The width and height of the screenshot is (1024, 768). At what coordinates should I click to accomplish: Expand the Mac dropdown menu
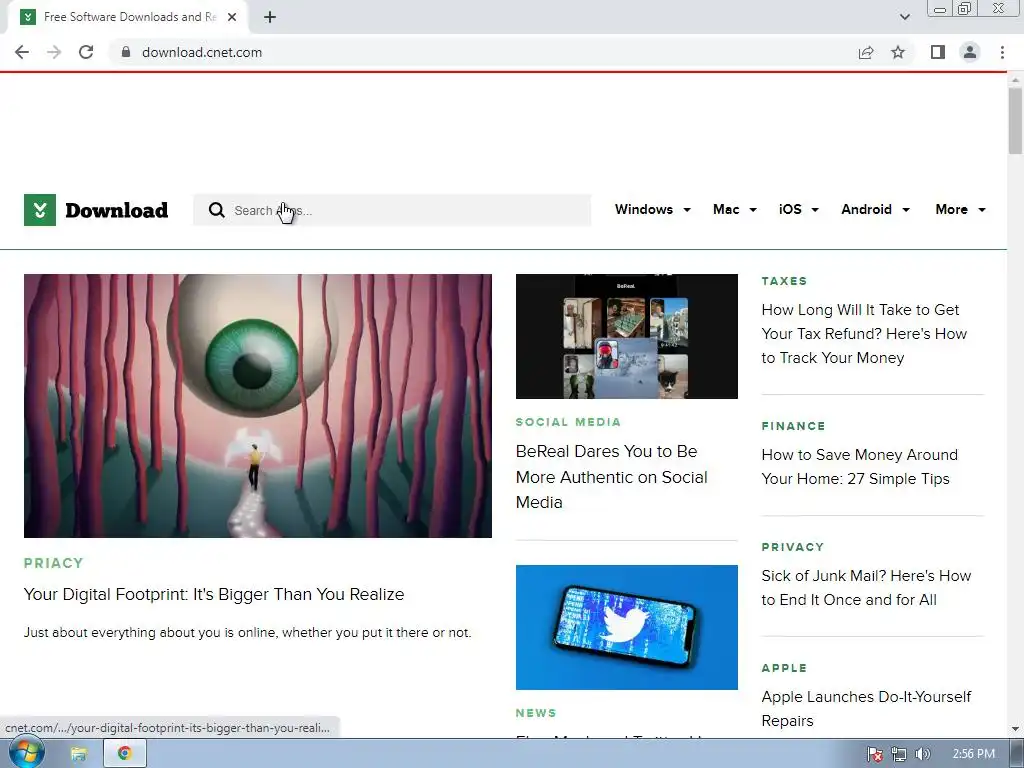click(735, 210)
